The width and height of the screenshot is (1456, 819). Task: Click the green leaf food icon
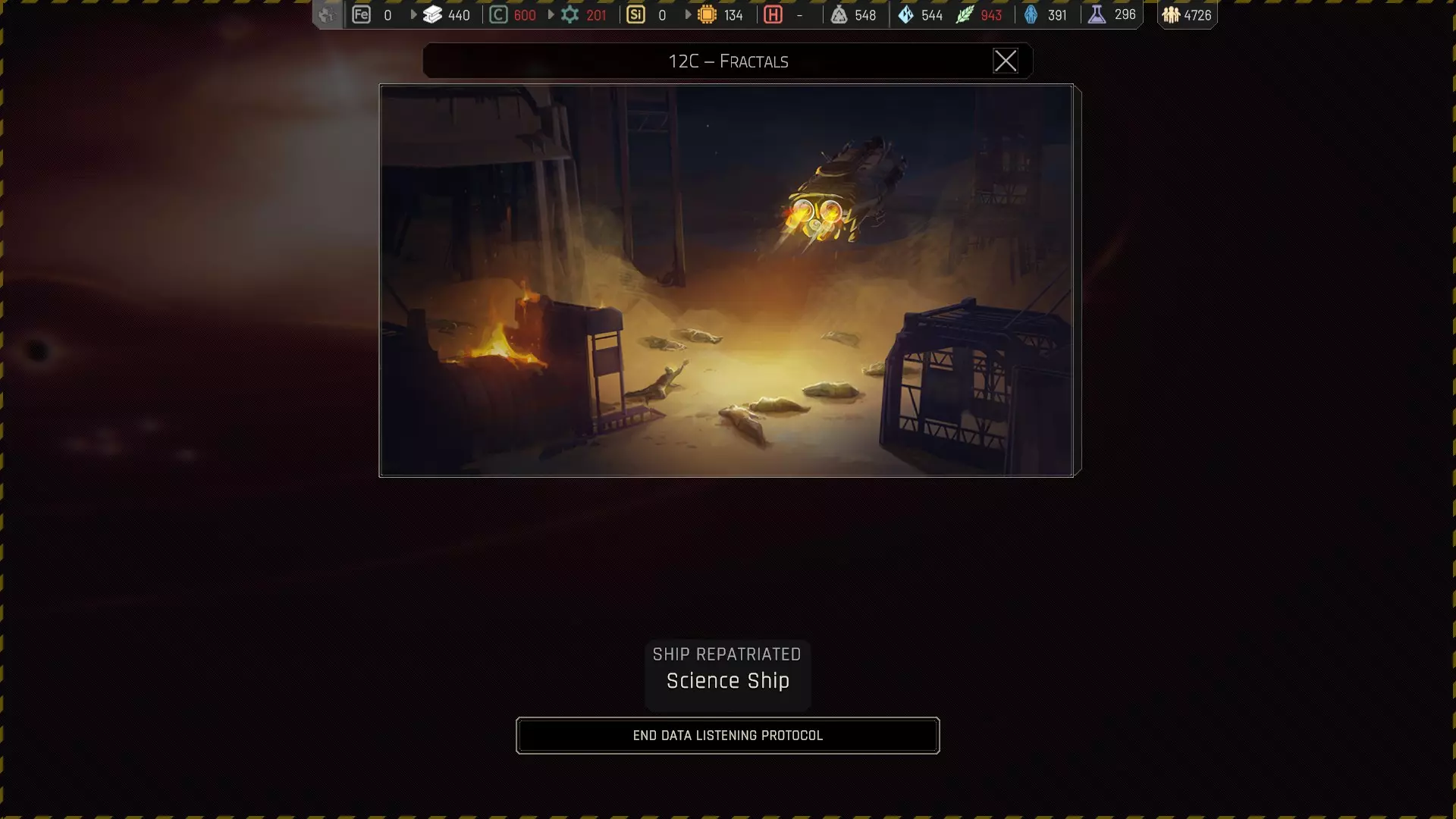tap(964, 14)
